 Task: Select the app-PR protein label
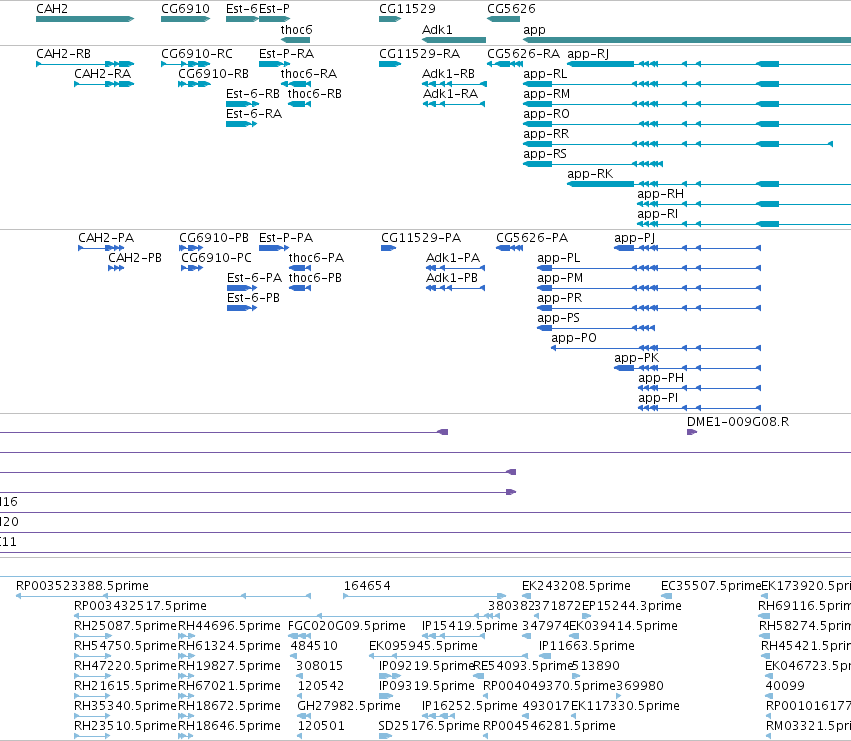[x=560, y=298]
